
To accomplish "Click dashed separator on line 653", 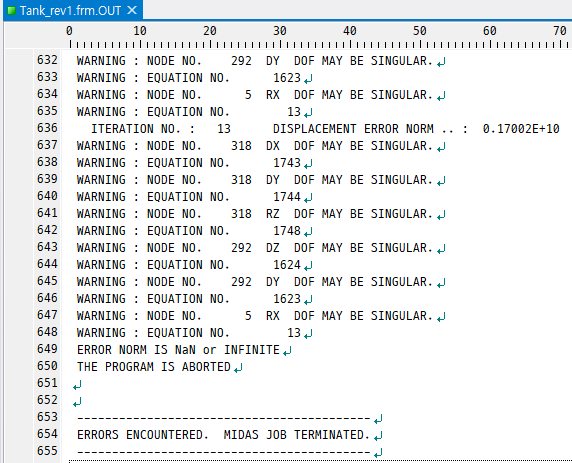I will pyautogui.click(x=224, y=418).
